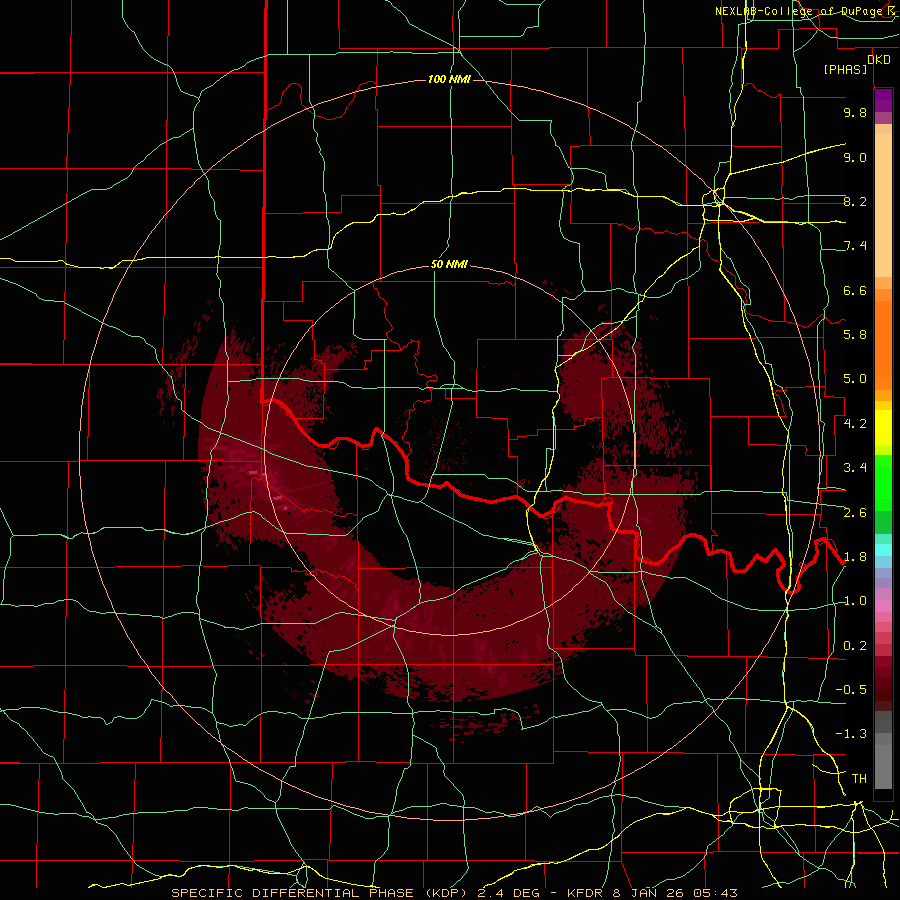This screenshot has width=900, height=900.
Task: Select the 0.2 scale label
Action: point(855,646)
